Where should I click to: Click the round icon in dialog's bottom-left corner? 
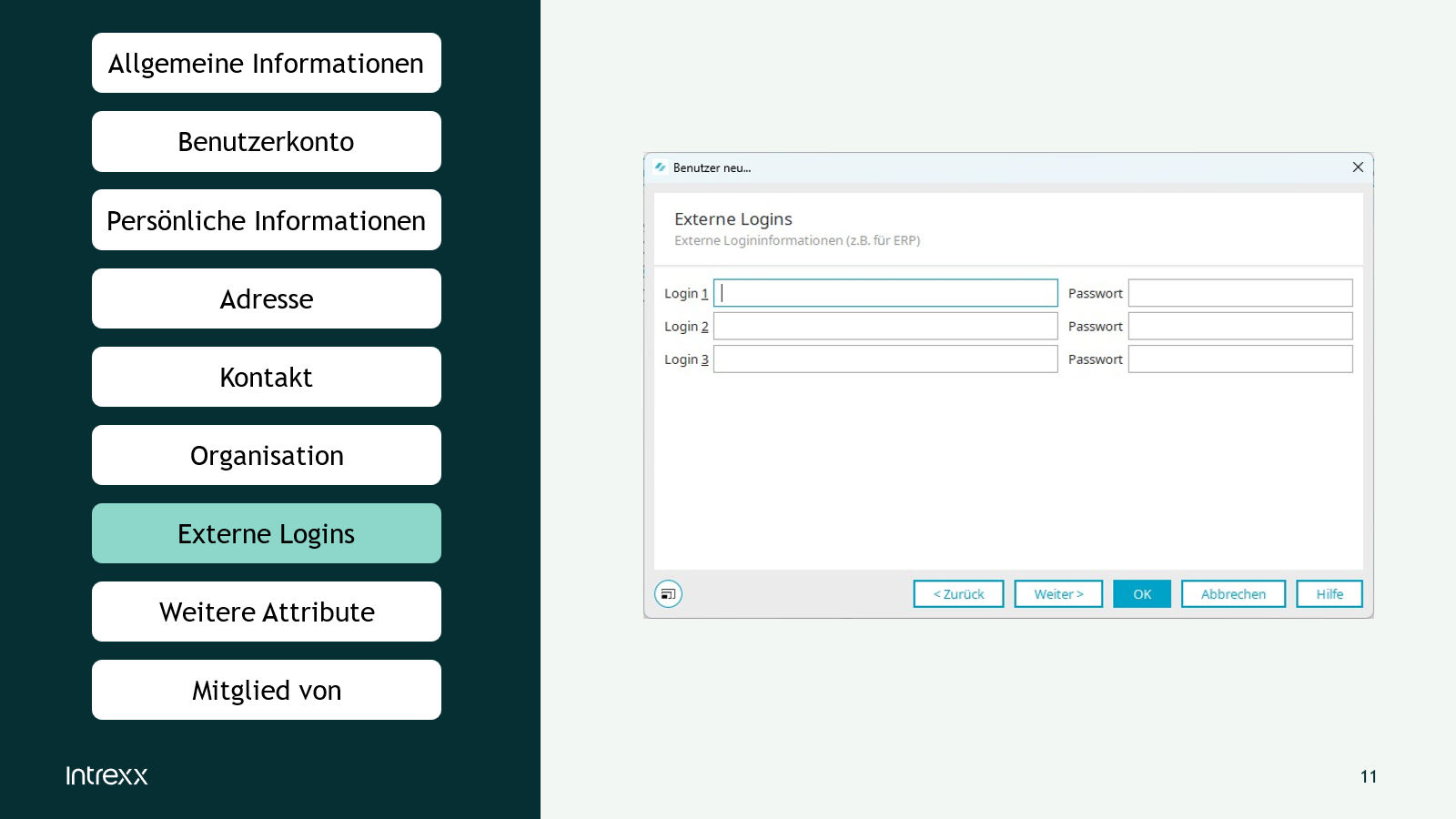click(668, 594)
